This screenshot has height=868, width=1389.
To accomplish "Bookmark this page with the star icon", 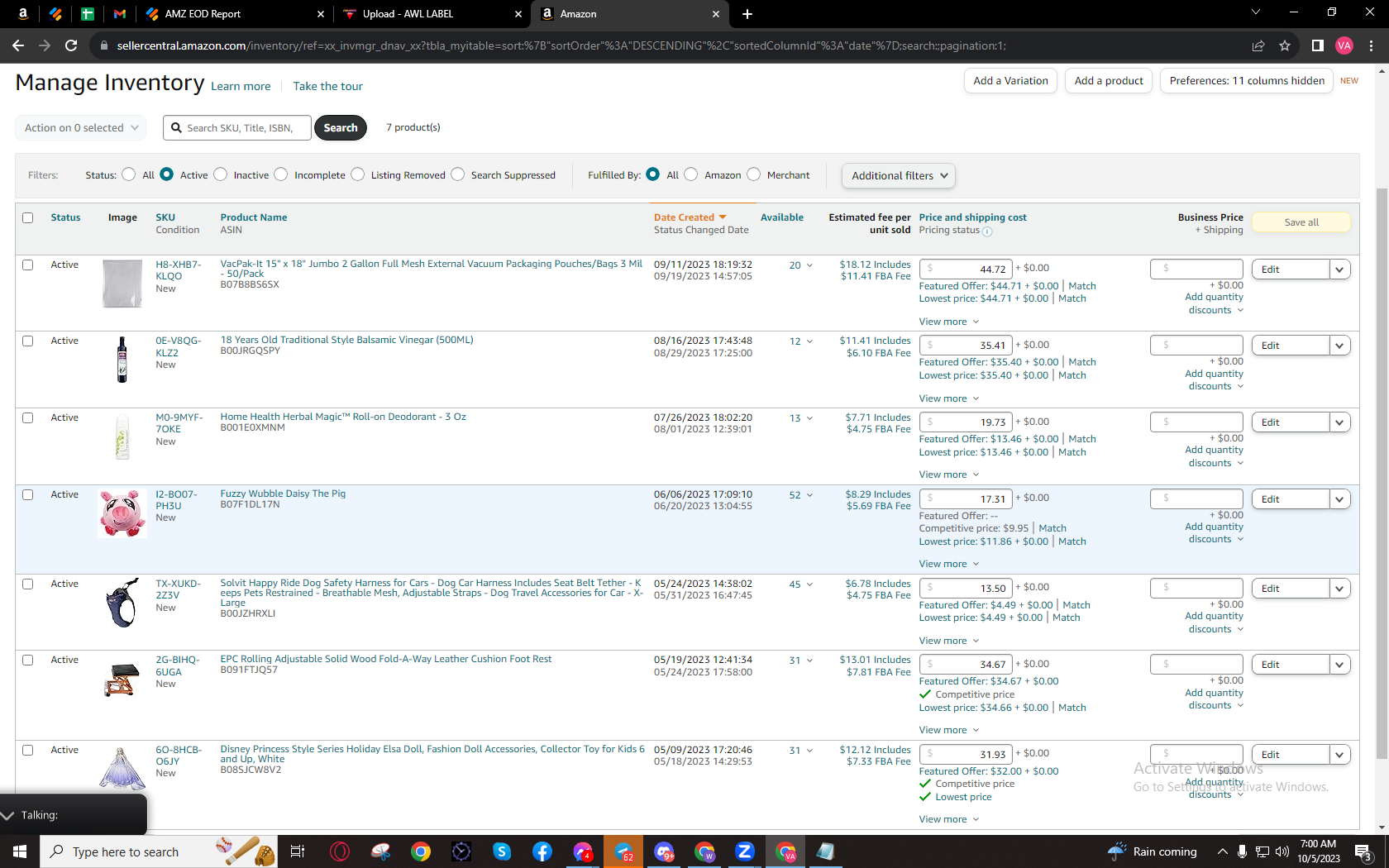I will pos(1285,45).
